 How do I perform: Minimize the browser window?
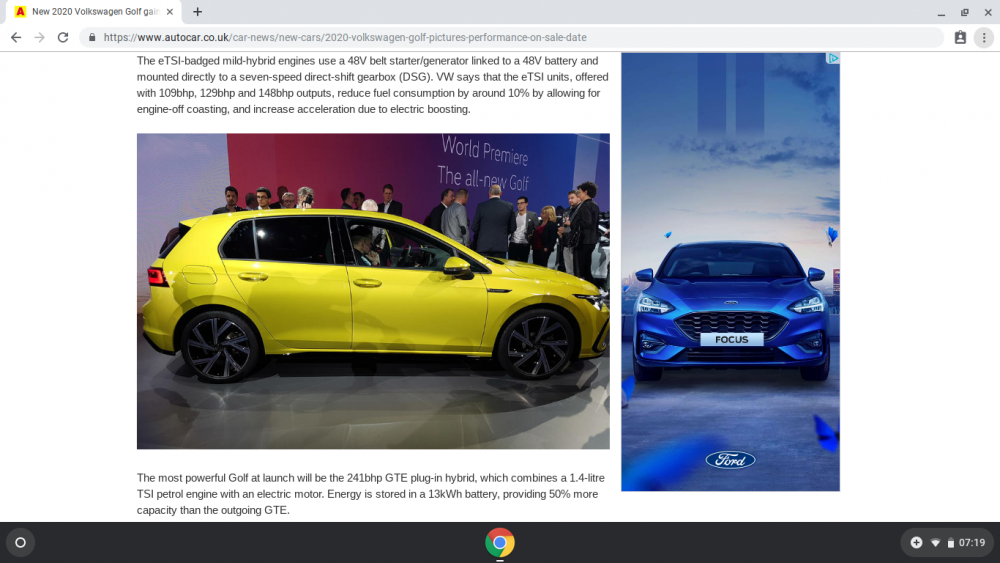click(x=941, y=12)
